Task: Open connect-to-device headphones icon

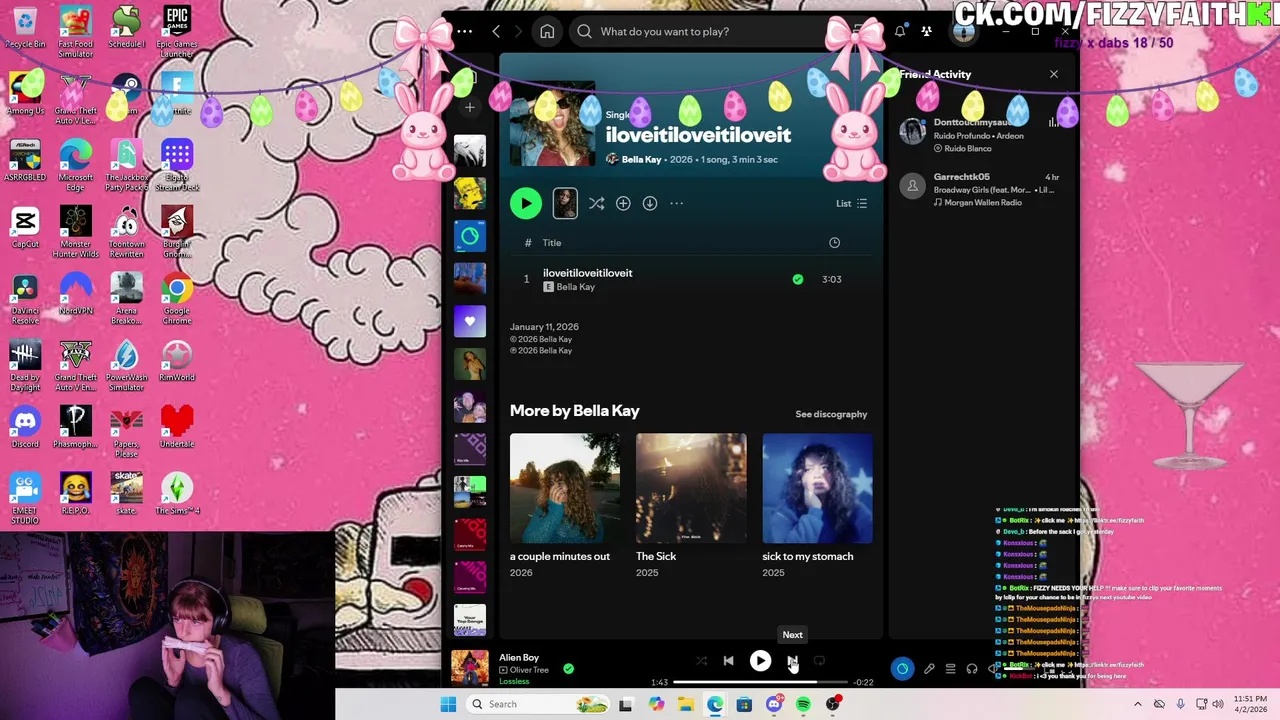Action: (x=971, y=668)
